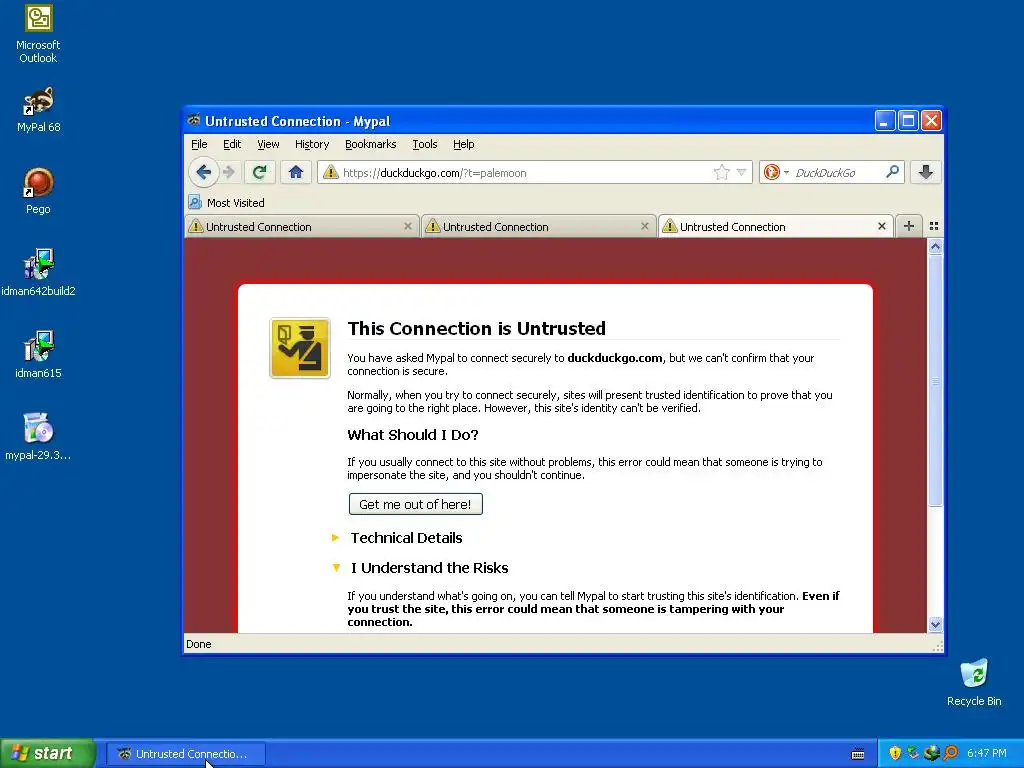Open the Downloads arrow button
The width and height of the screenshot is (1024, 768).
coord(925,172)
